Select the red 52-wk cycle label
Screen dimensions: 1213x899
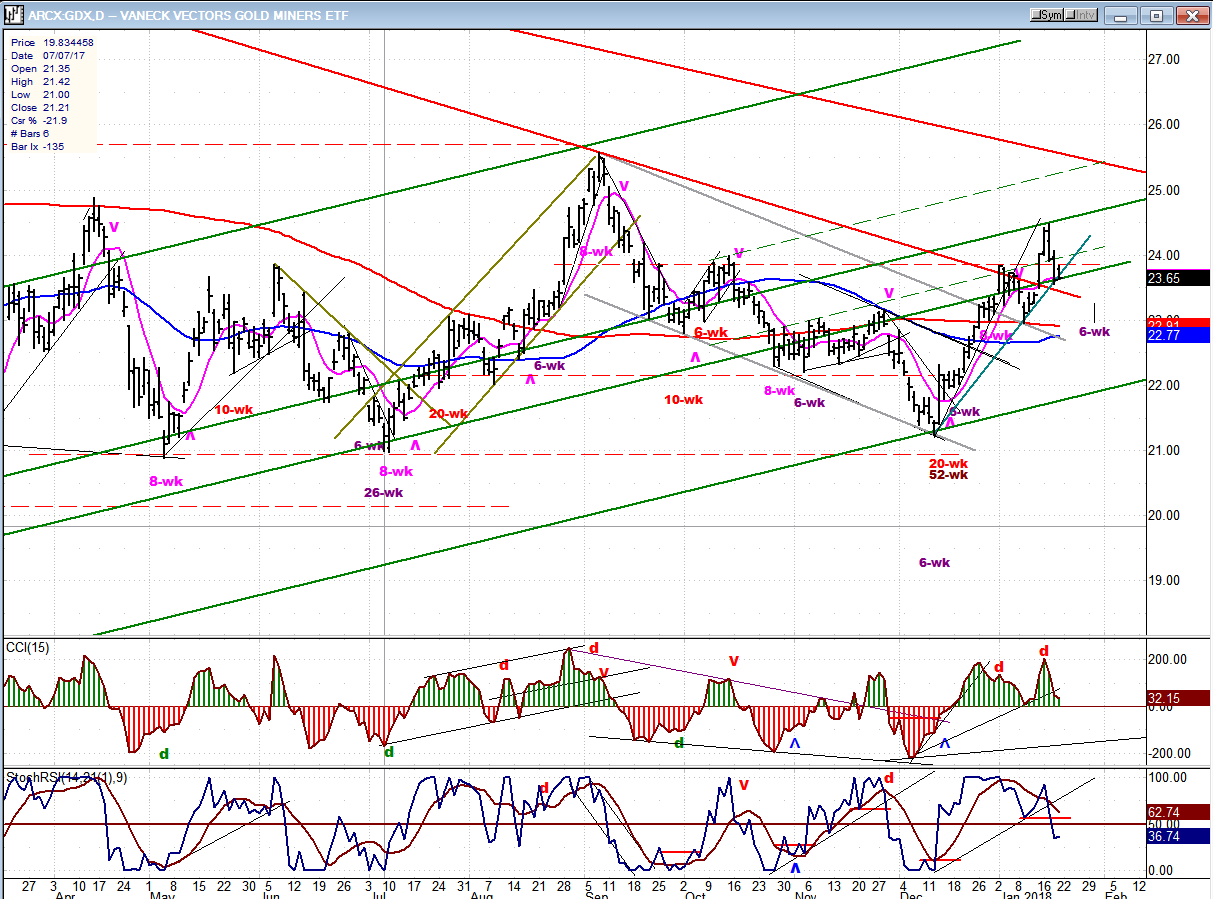tap(948, 475)
